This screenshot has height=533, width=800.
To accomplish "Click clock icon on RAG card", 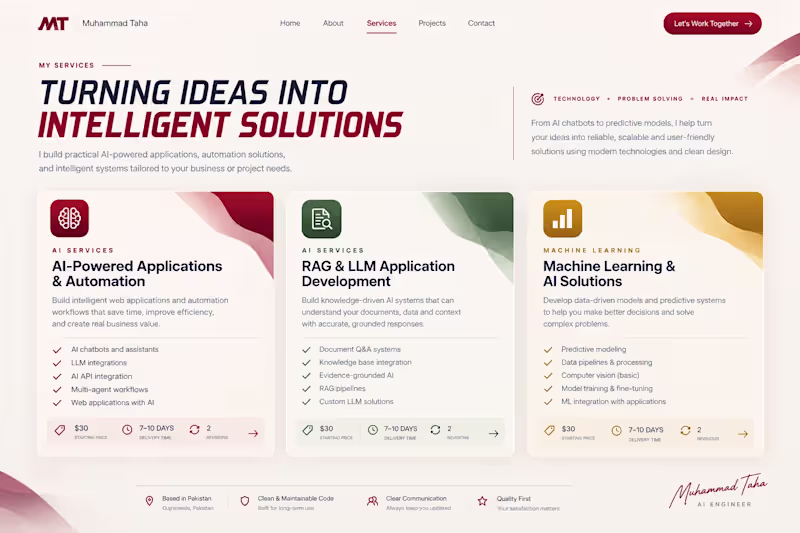I will click(x=373, y=430).
